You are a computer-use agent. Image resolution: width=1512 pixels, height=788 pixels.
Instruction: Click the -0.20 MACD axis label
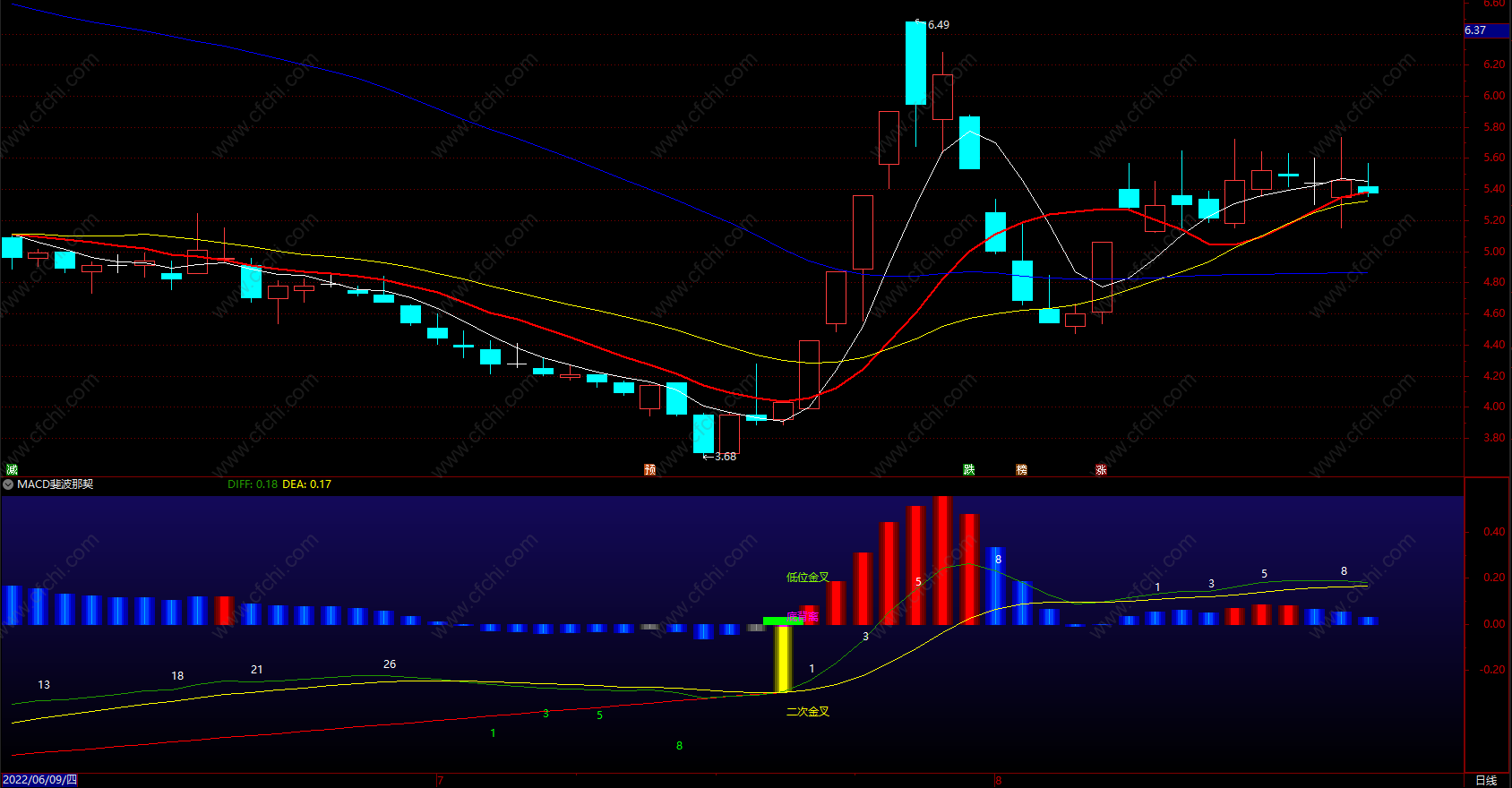pos(1492,670)
